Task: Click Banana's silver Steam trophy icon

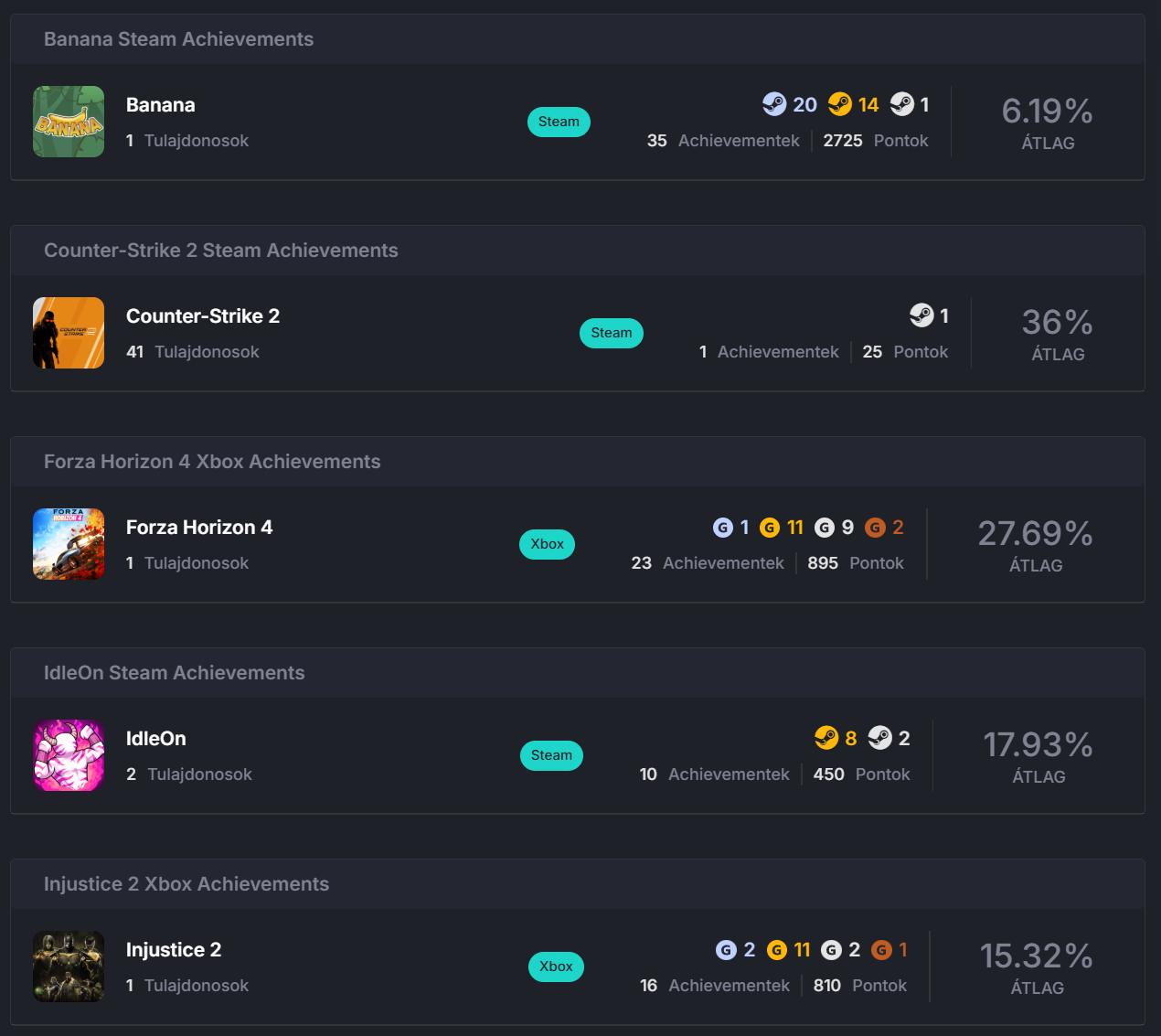Action: tap(902, 104)
